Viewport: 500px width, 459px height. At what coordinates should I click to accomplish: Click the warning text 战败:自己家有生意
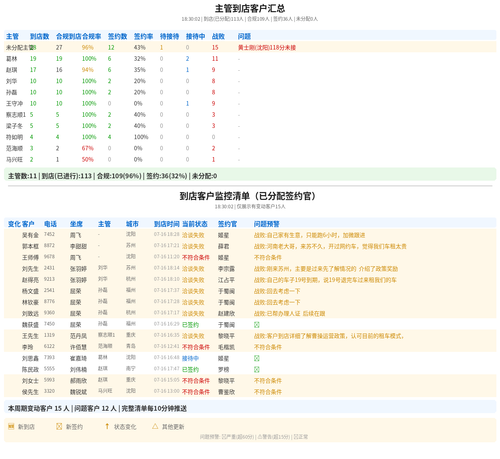[309, 235]
